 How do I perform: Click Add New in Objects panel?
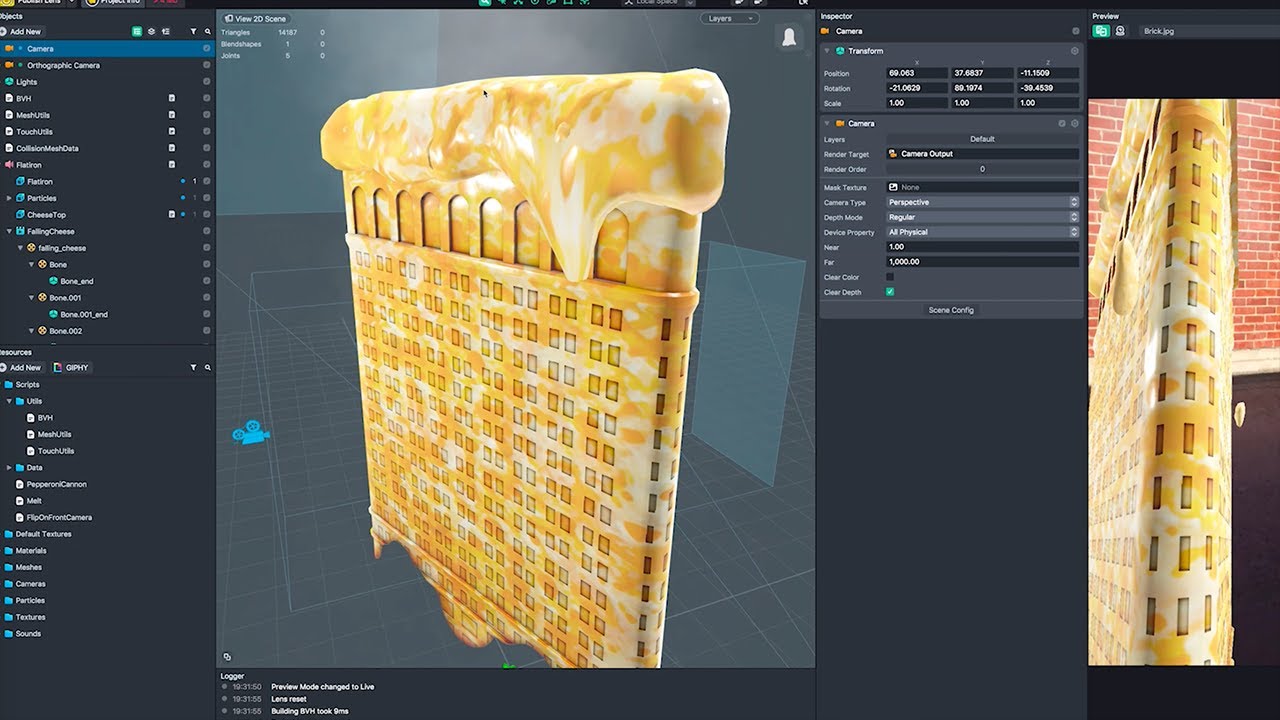20,32
